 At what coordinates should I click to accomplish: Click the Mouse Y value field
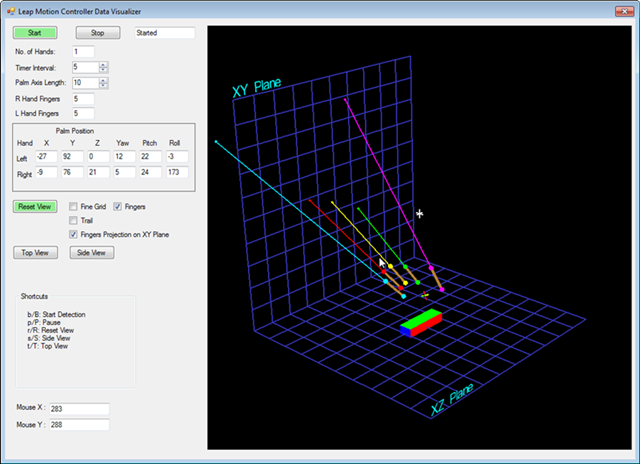tap(79, 425)
